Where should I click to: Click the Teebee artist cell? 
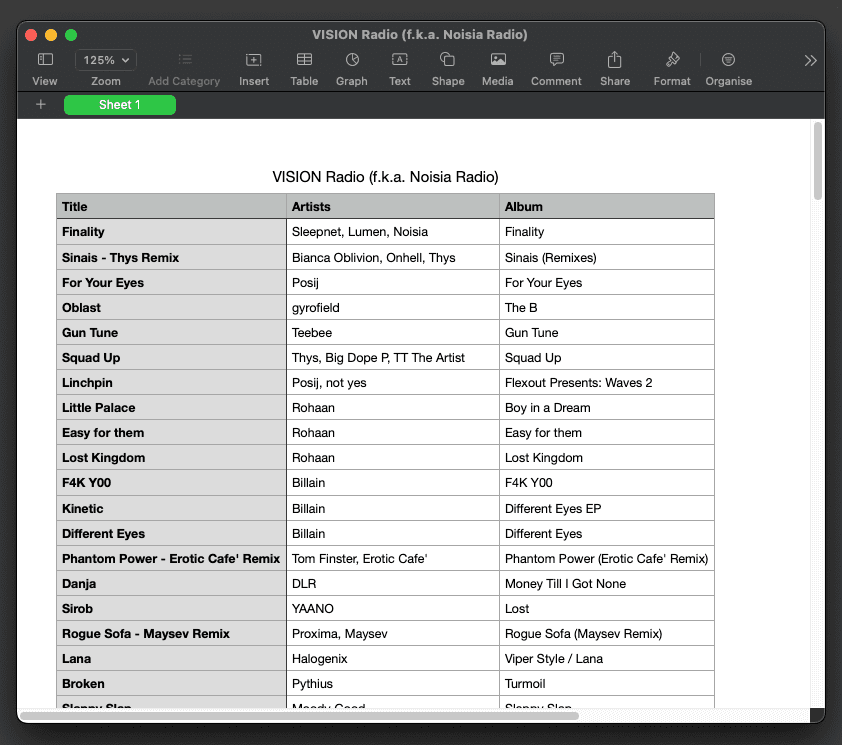(x=393, y=332)
